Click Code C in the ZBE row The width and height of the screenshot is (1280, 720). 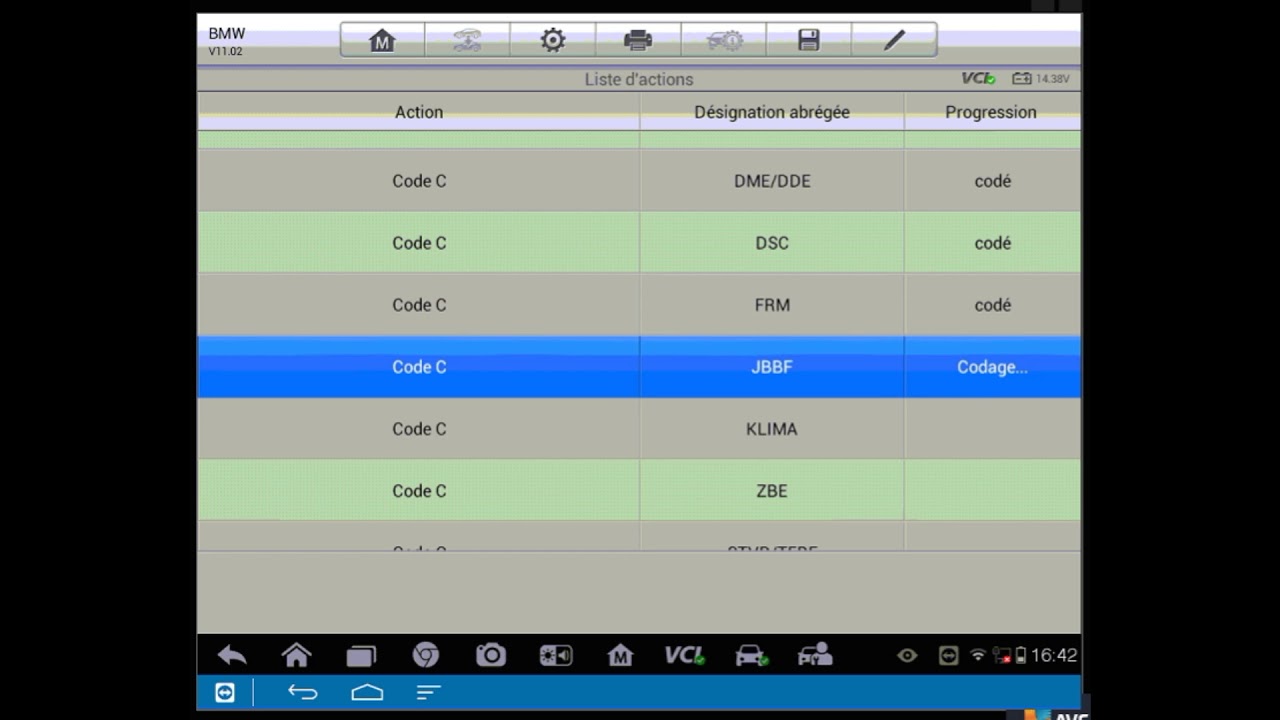coord(419,491)
